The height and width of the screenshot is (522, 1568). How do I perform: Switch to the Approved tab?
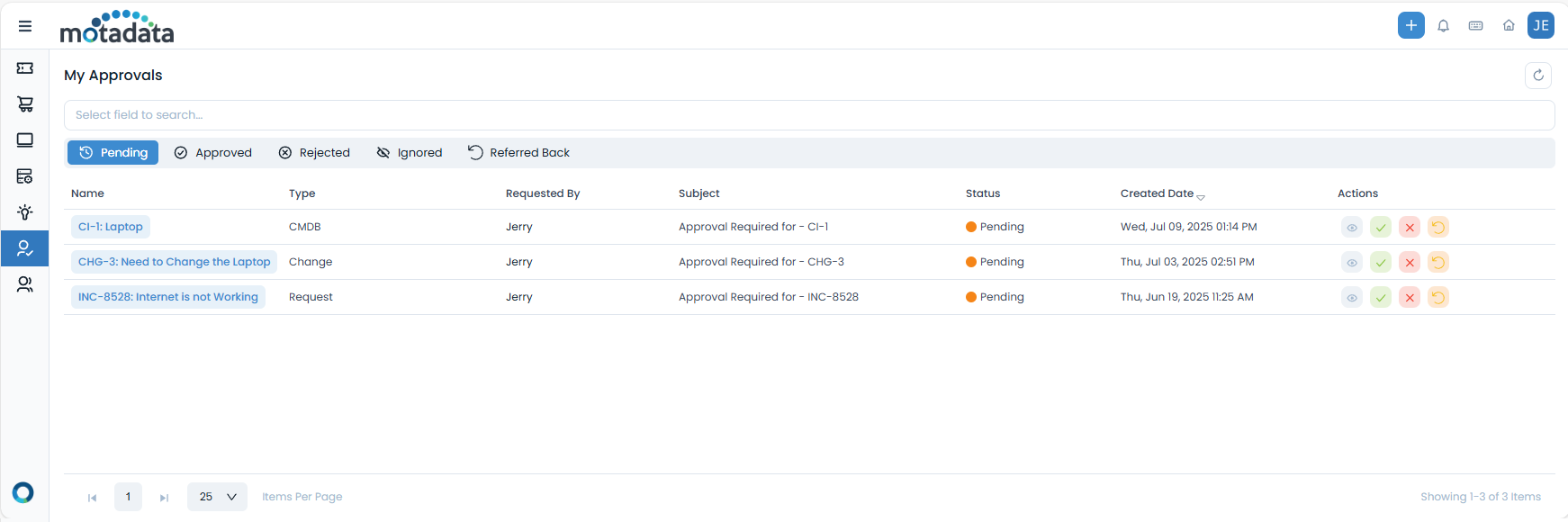(213, 153)
